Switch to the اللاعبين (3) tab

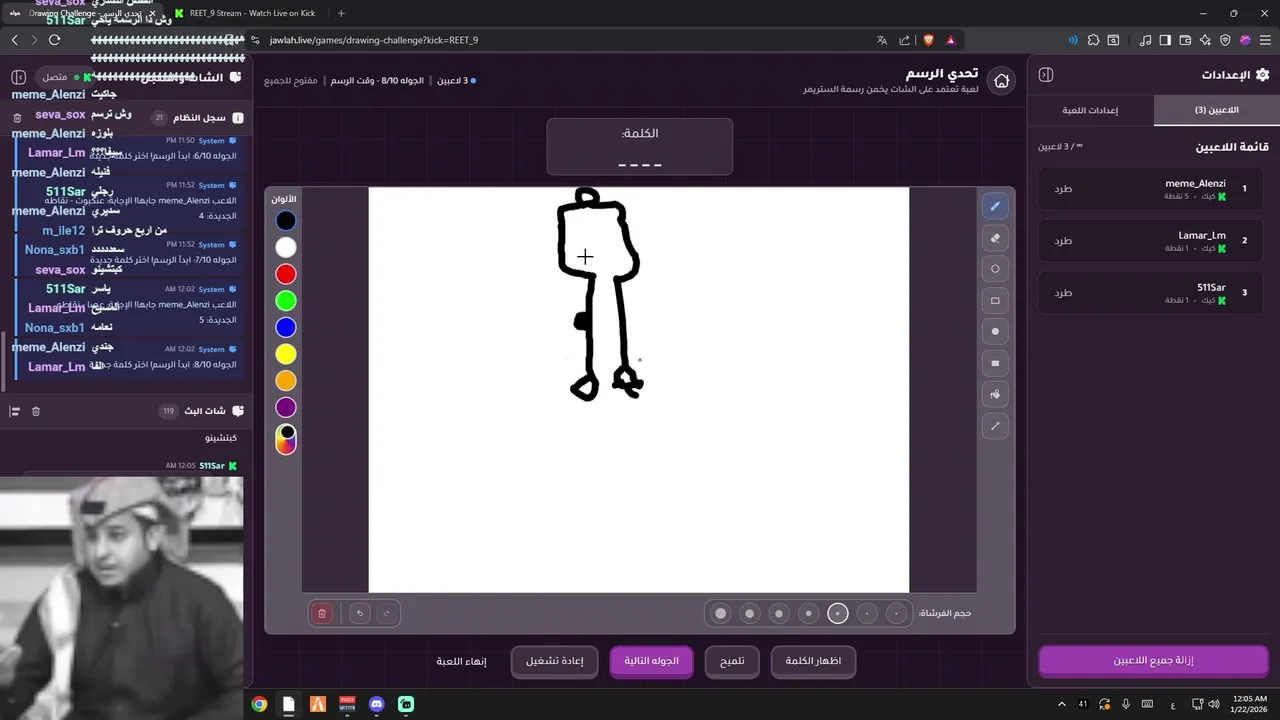[1217, 110]
